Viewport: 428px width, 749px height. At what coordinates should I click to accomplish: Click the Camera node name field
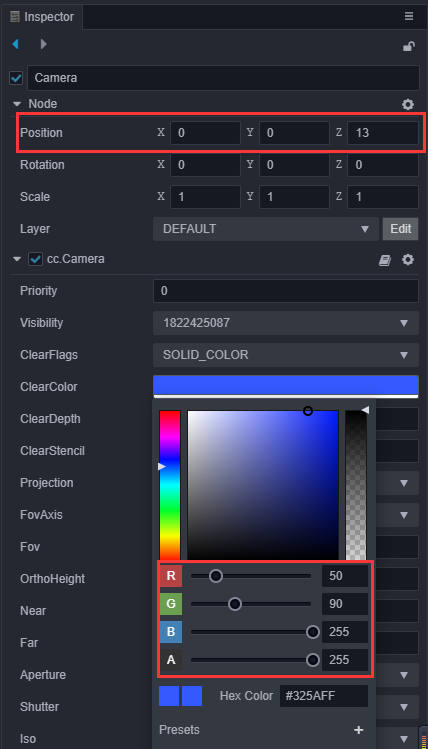(223, 78)
